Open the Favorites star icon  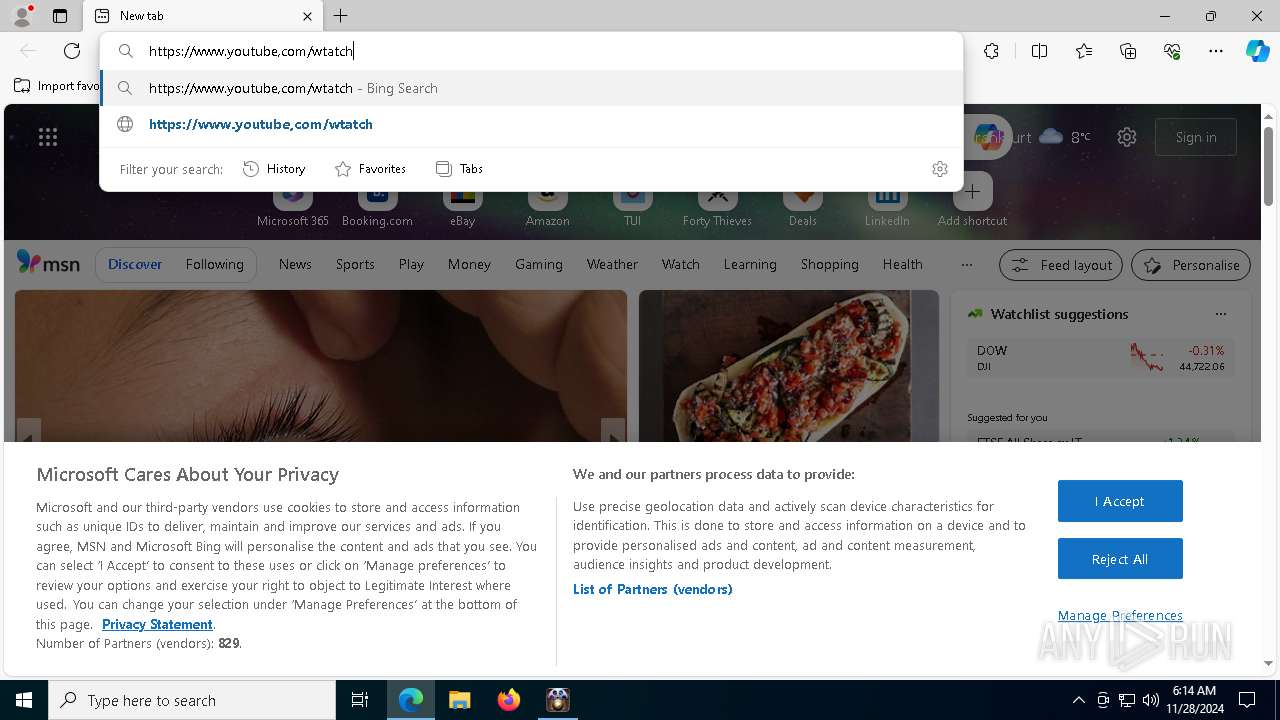pyautogui.click(x=1084, y=51)
